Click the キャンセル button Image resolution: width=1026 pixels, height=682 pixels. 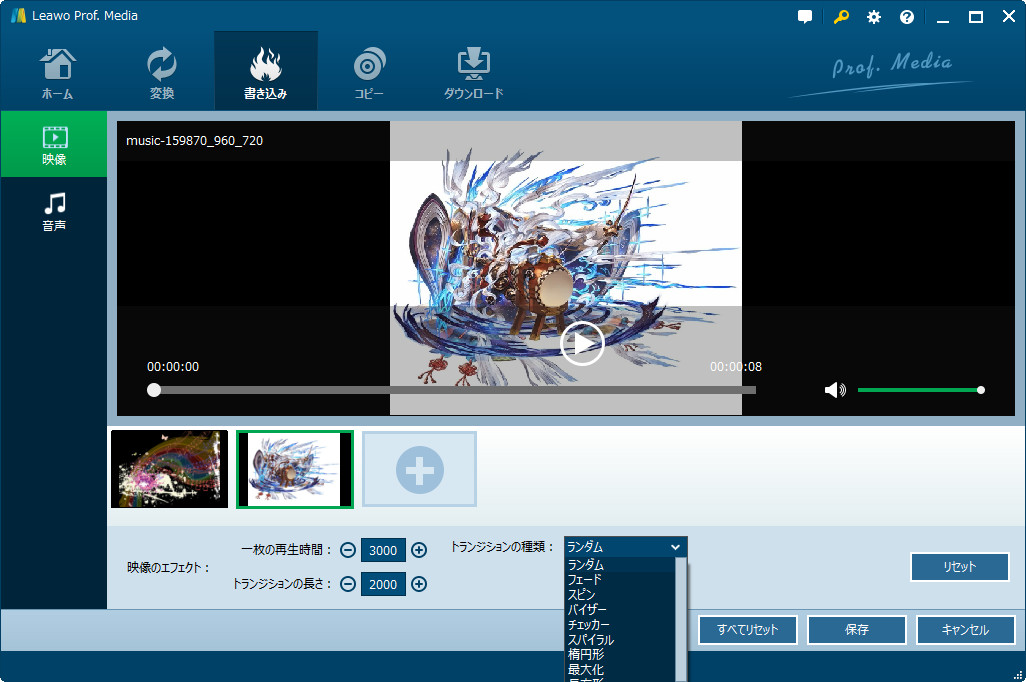tap(965, 630)
